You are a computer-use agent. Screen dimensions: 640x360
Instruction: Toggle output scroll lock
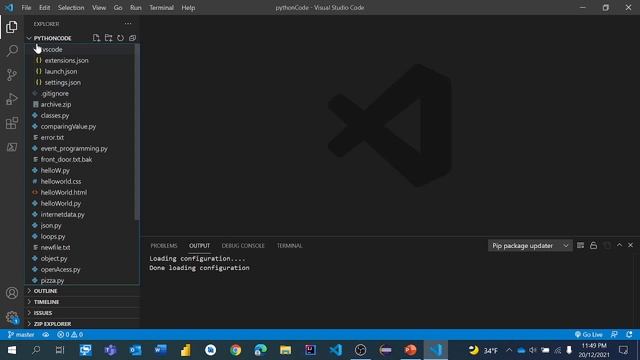pyautogui.click(x=593, y=245)
